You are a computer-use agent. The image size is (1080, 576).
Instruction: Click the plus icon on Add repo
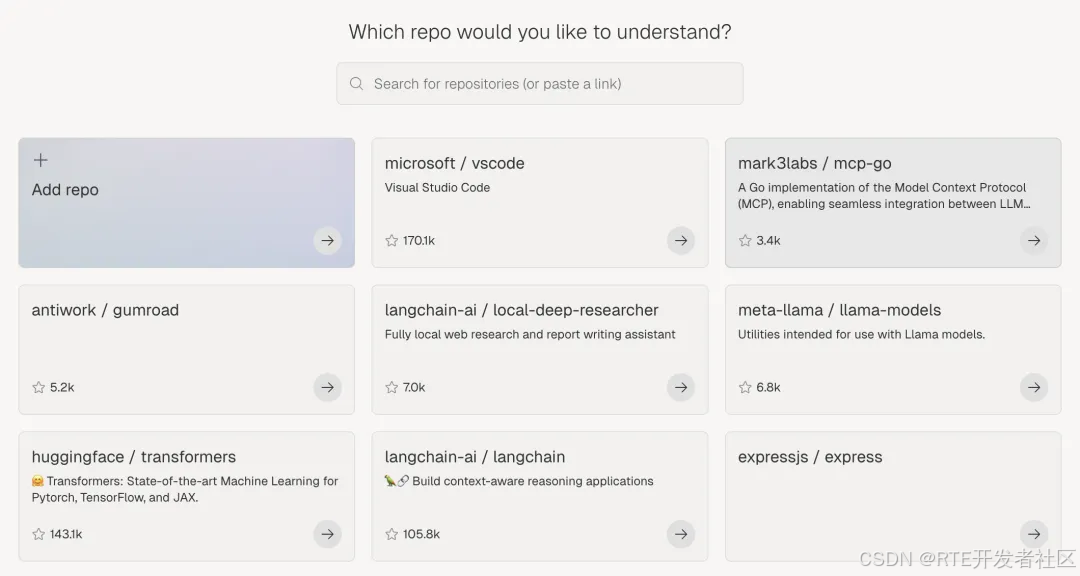pyautogui.click(x=41, y=160)
